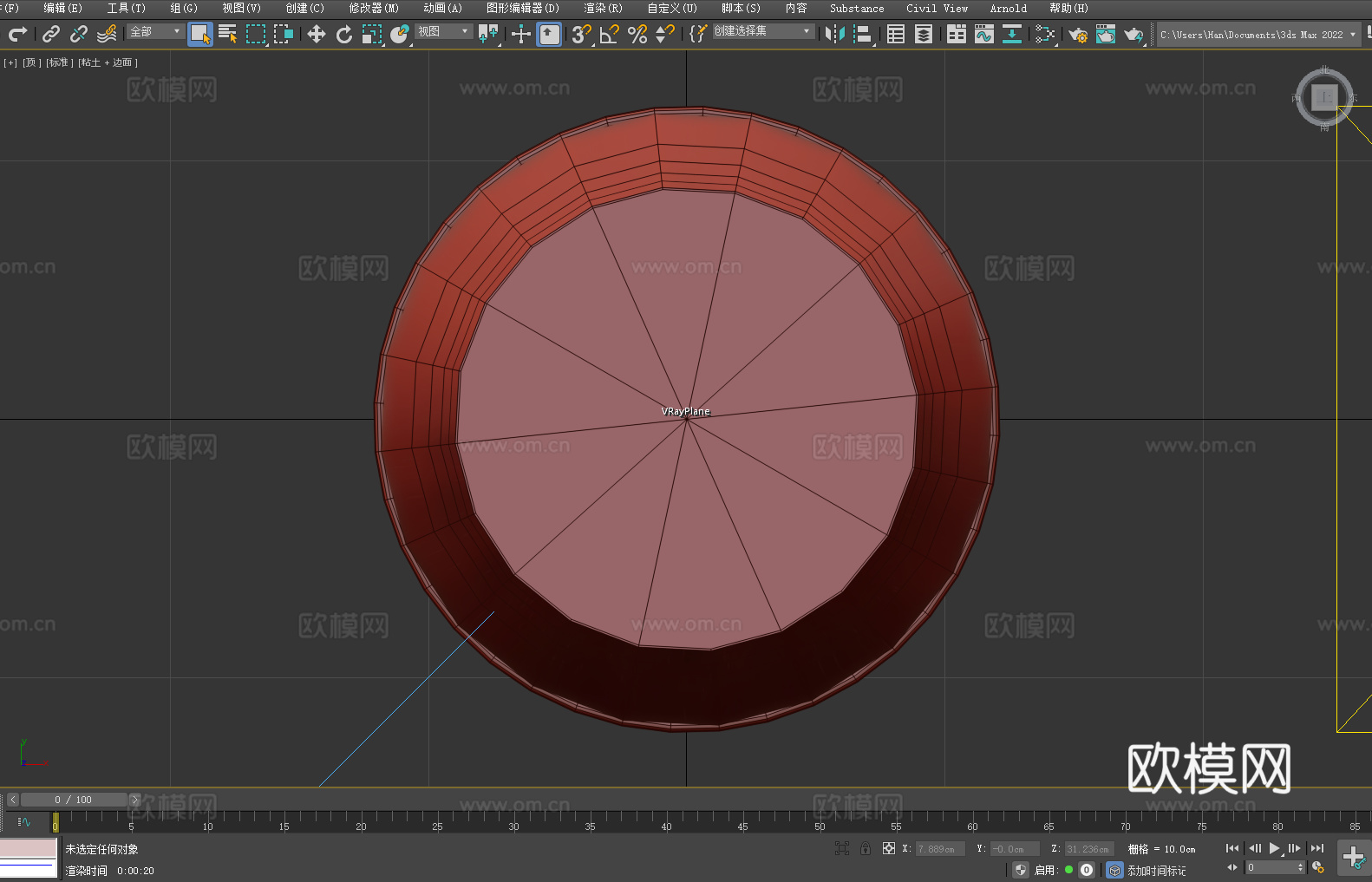Image resolution: width=1372 pixels, height=882 pixels.
Task: Click the Mirror tool icon
Action: tap(834, 35)
